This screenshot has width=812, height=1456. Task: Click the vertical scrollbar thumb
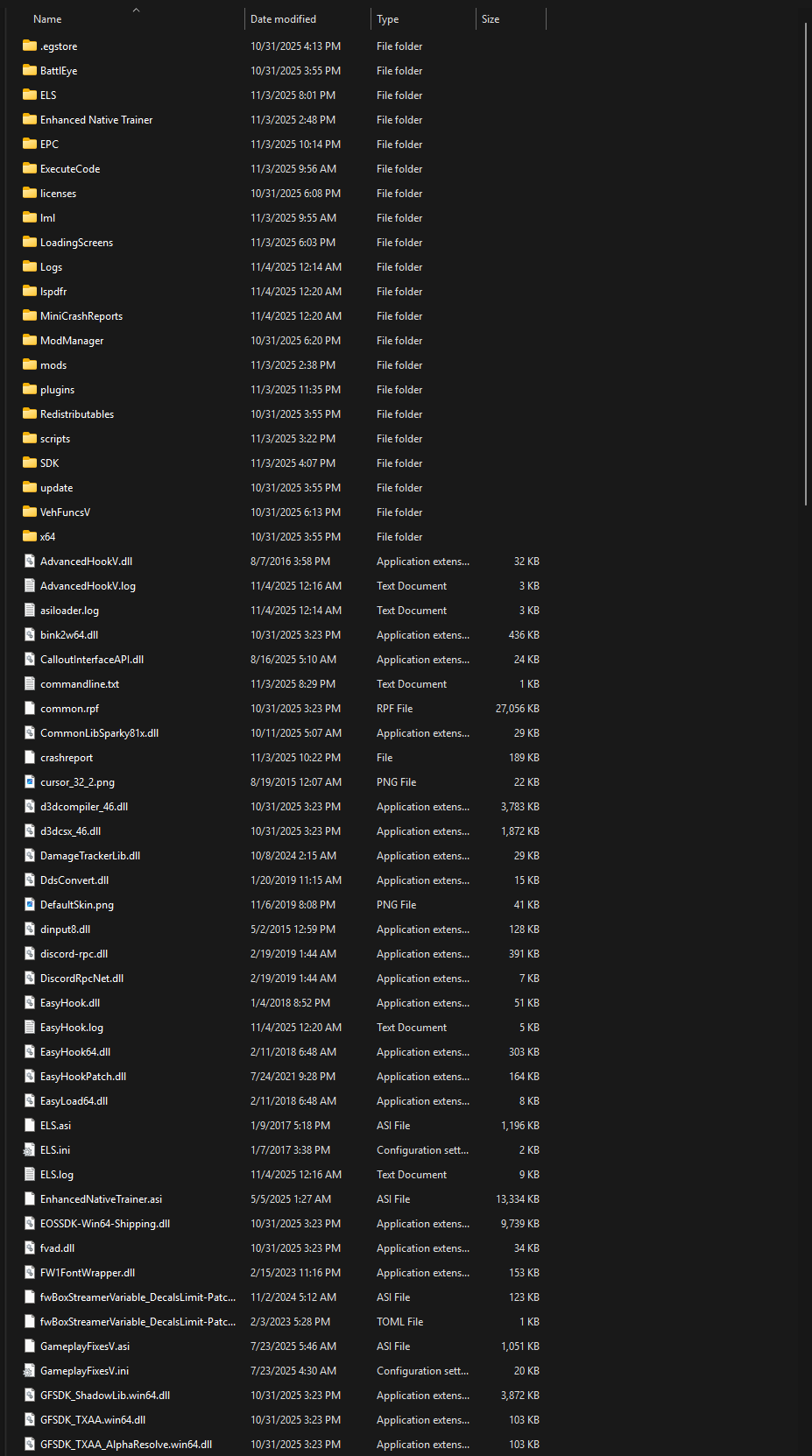pos(805,263)
